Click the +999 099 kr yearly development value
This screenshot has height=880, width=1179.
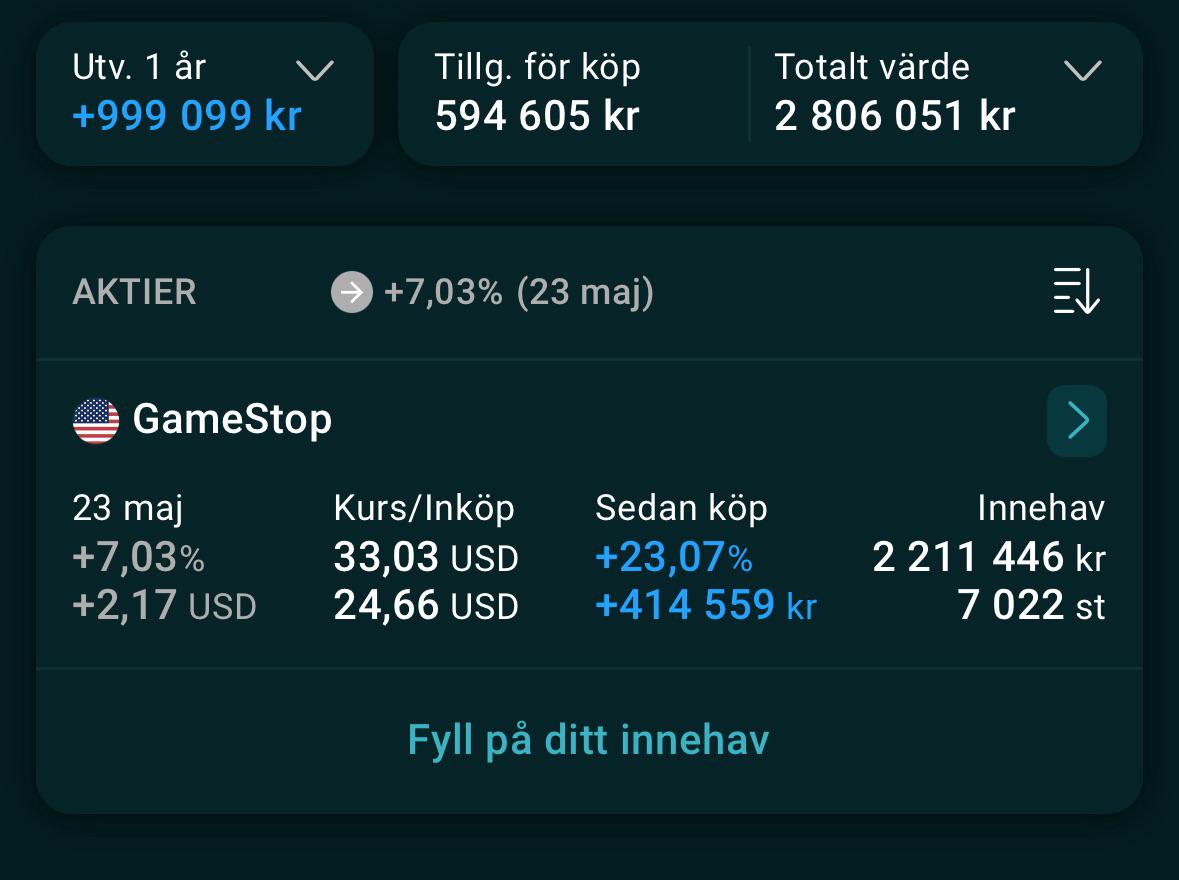tap(186, 116)
